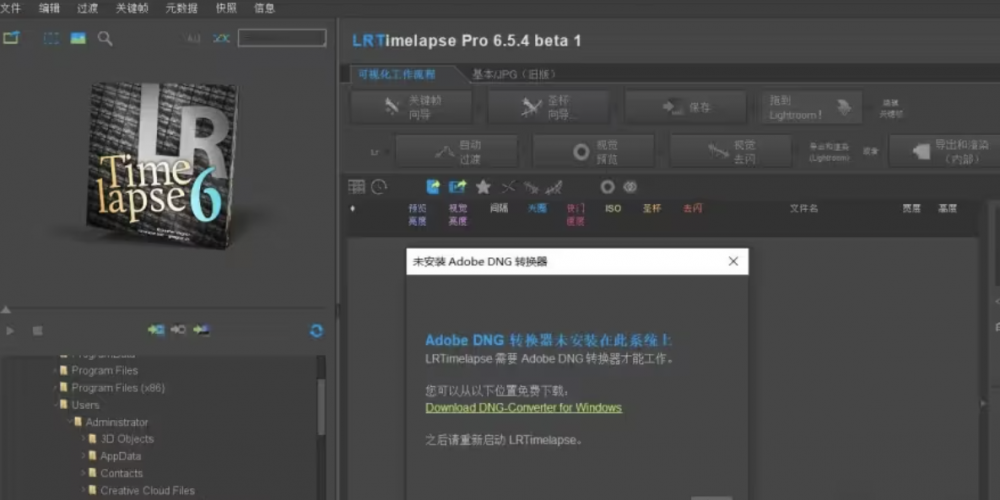Open the 信息 menu
The width and height of the screenshot is (1000, 500).
tap(264, 8)
